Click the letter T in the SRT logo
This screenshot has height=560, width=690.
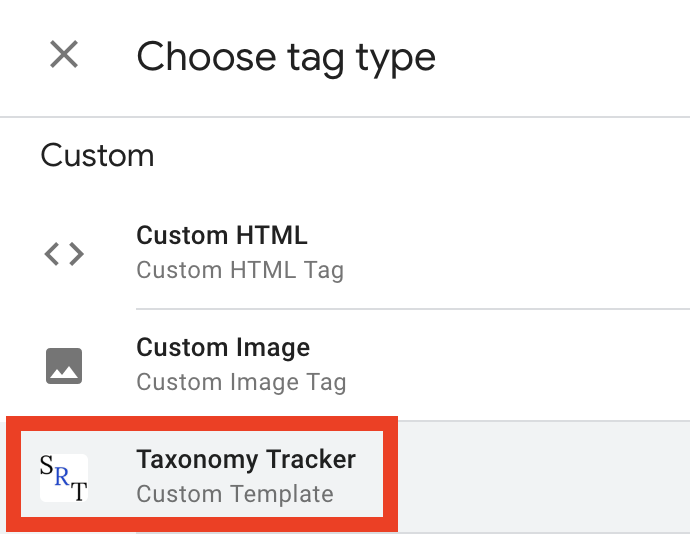click(79, 489)
